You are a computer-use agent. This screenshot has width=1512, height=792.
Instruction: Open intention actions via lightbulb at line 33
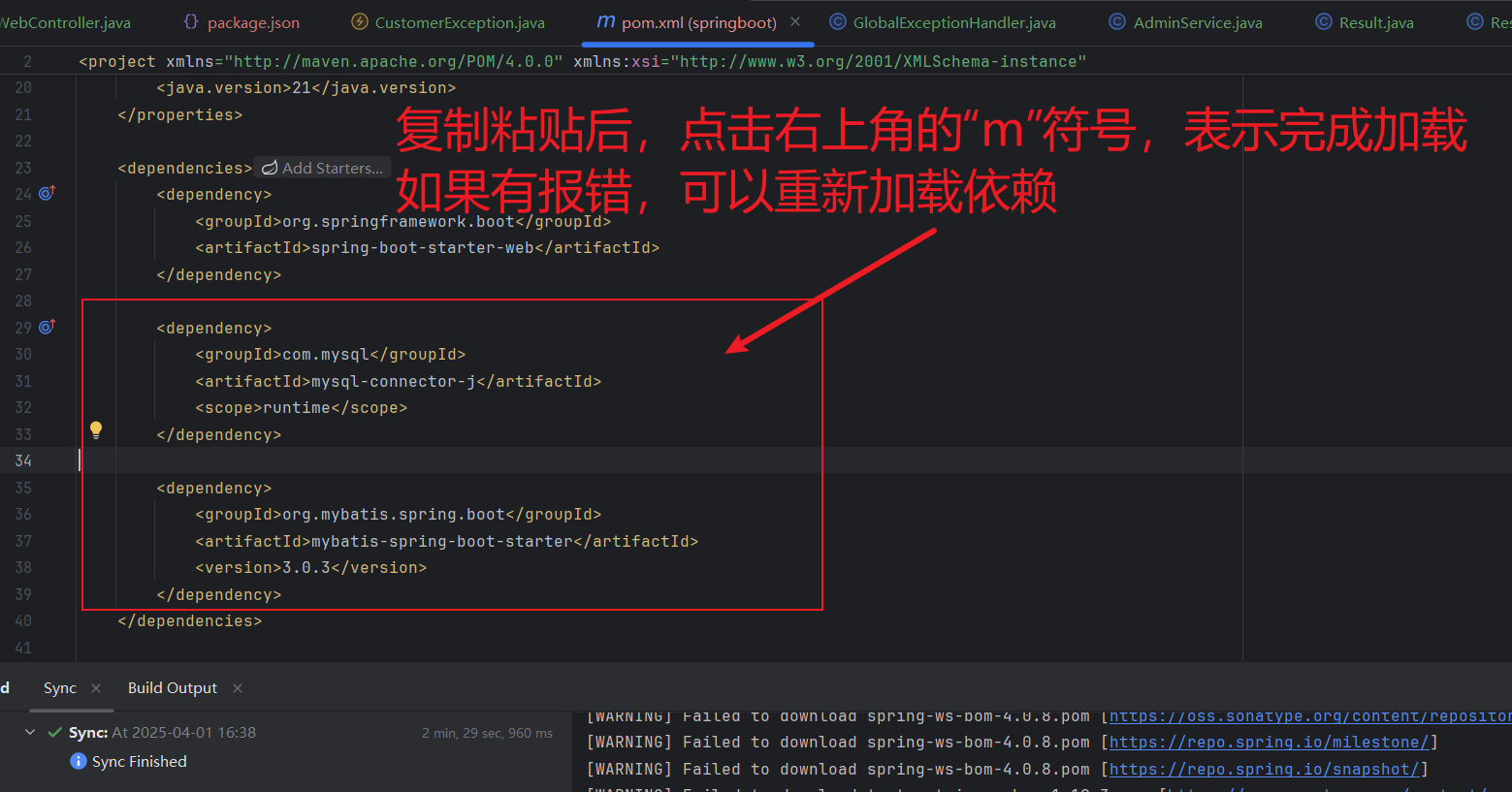point(95,429)
